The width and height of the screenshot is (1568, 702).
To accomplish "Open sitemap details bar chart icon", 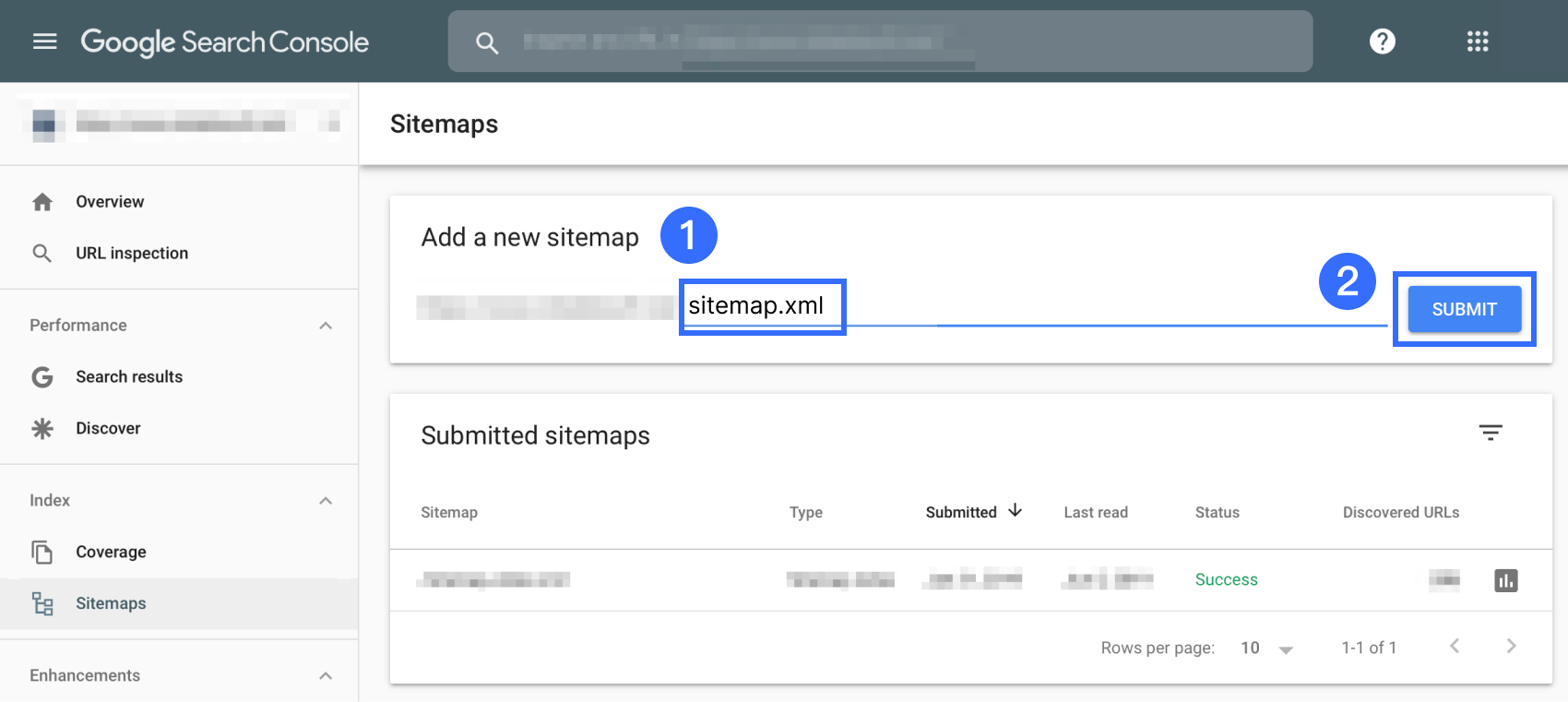I will pyautogui.click(x=1505, y=580).
